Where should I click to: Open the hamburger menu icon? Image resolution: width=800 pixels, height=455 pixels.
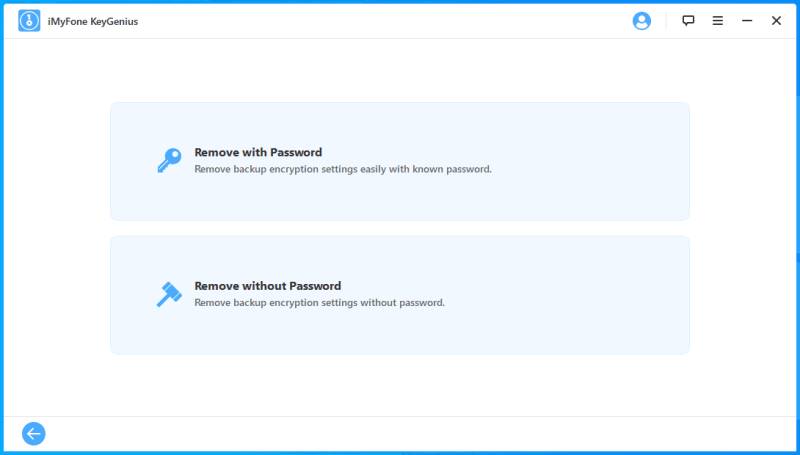point(717,21)
